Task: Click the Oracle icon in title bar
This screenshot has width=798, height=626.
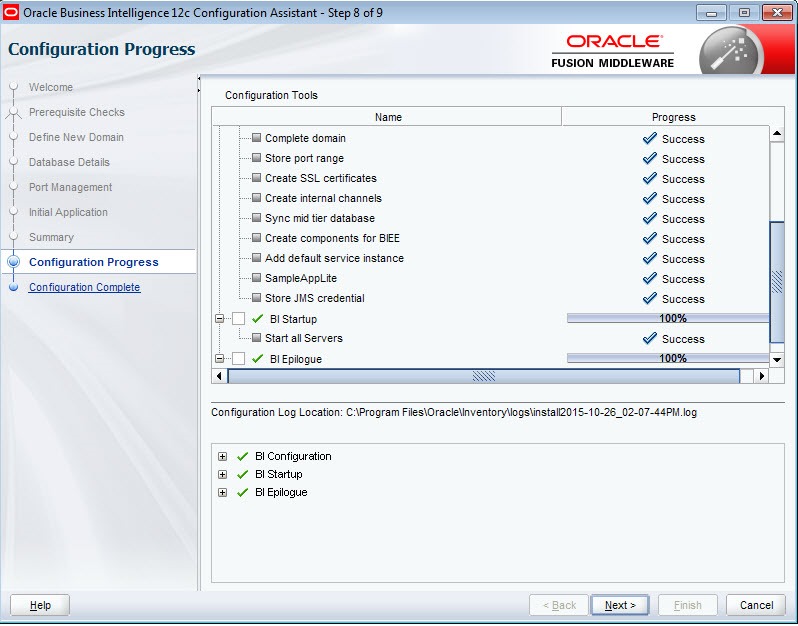Action: point(11,12)
